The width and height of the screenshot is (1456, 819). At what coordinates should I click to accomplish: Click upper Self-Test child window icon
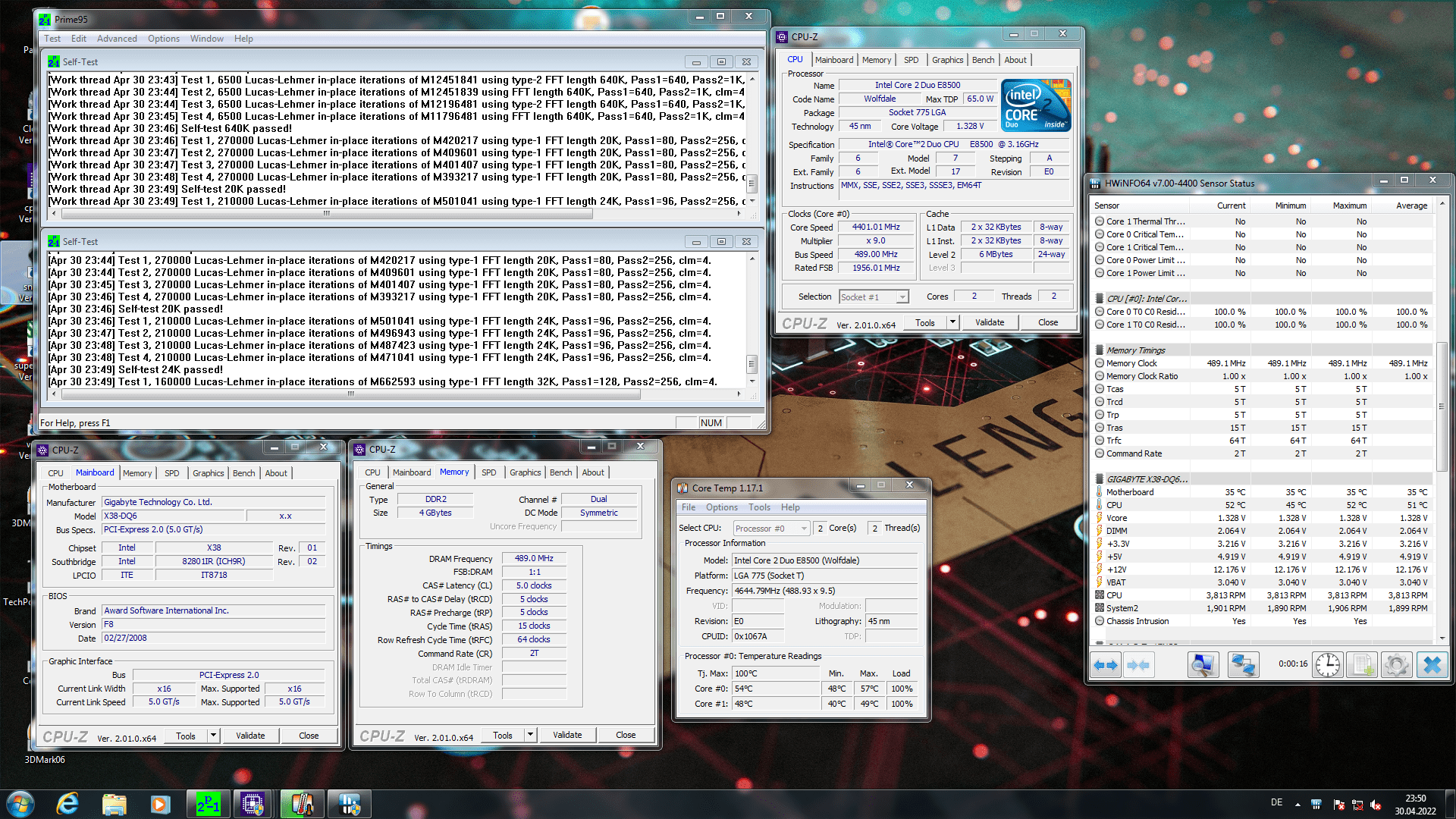54,61
